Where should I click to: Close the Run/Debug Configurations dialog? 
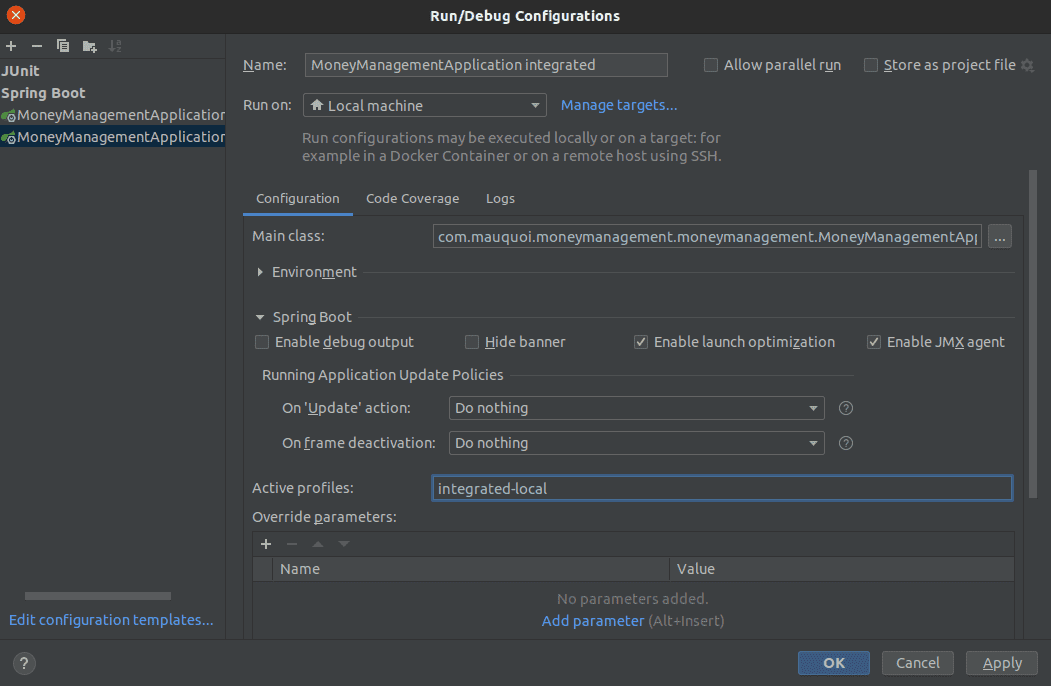coord(15,15)
